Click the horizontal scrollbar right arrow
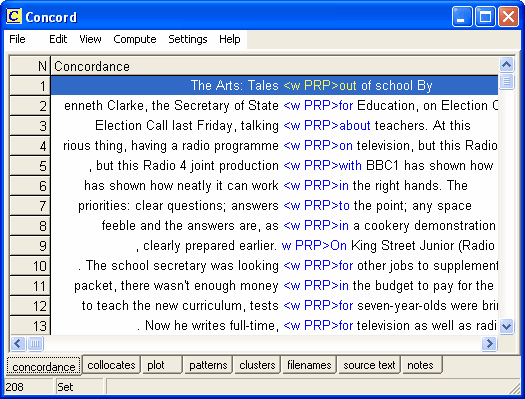Image resolution: width=525 pixels, height=399 pixels. (x=489, y=343)
